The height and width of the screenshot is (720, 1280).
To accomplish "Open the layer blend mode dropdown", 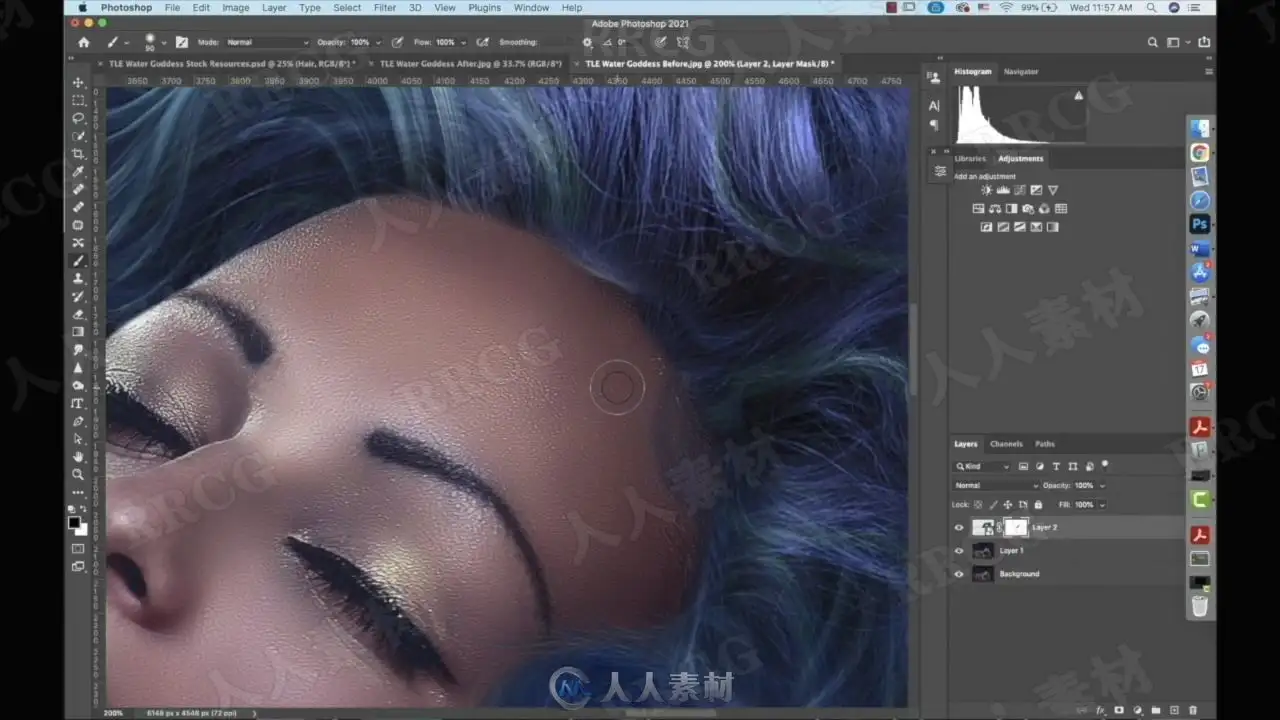I will pyautogui.click(x=996, y=486).
